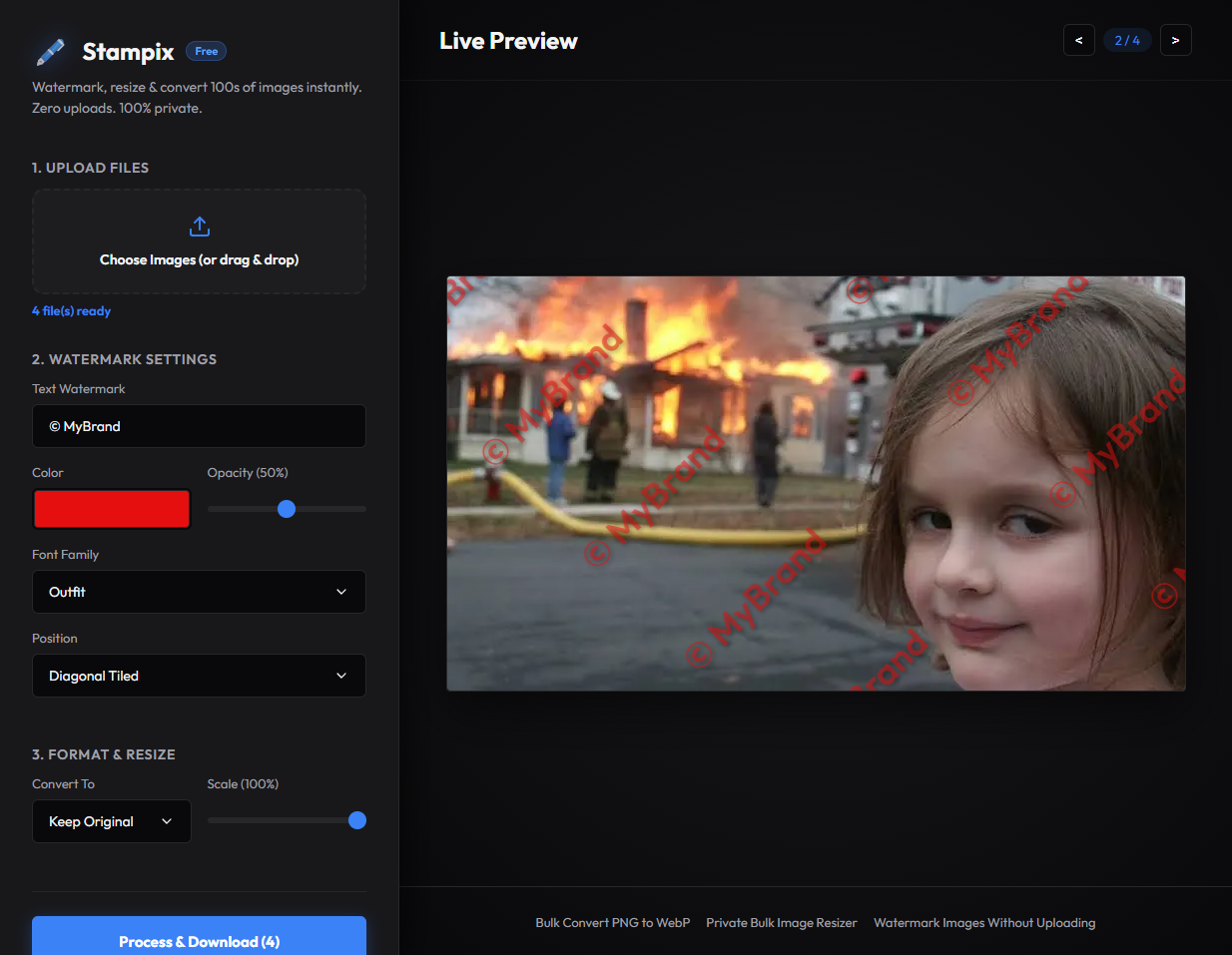The width and height of the screenshot is (1232, 955).
Task: Click the Free badge next to Stampix
Action: click(x=206, y=51)
